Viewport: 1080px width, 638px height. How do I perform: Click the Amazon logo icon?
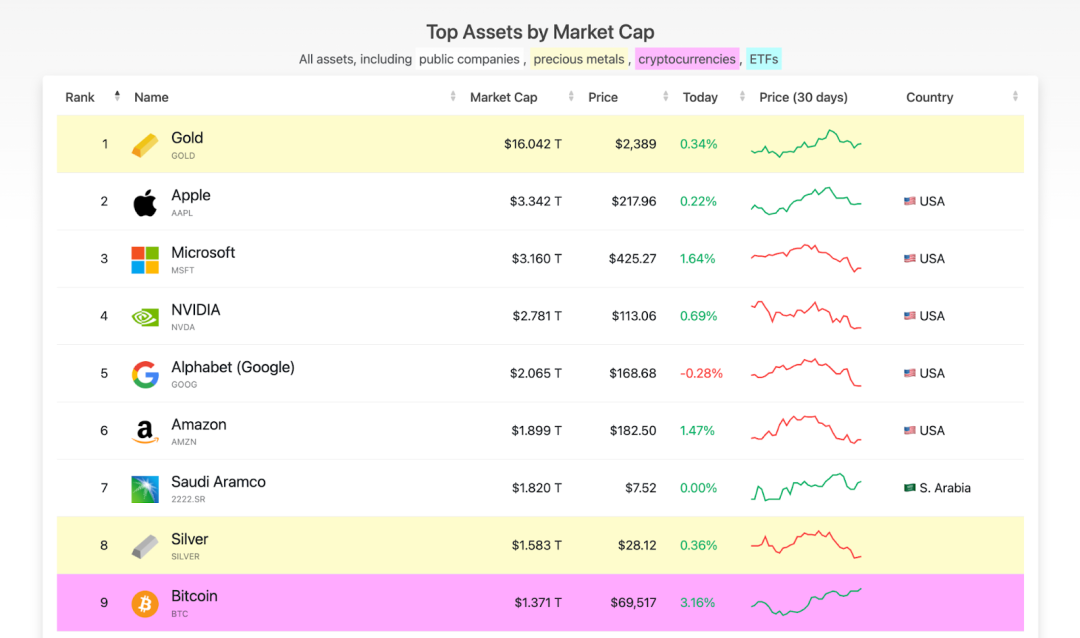(145, 432)
